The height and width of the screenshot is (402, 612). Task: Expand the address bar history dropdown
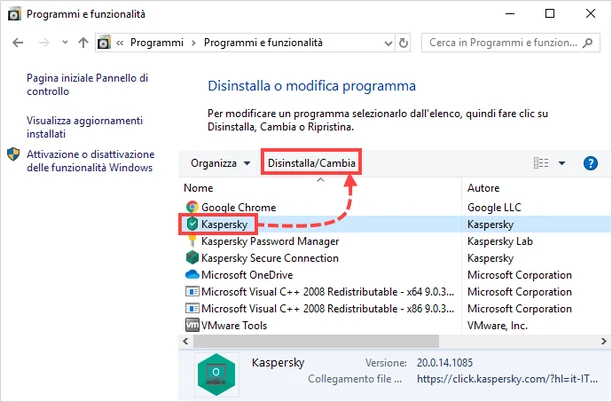[x=388, y=43]
